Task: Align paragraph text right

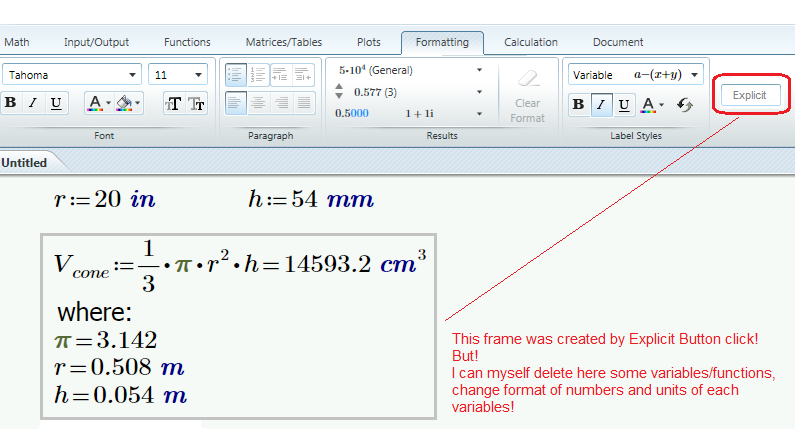Action: 280,103
